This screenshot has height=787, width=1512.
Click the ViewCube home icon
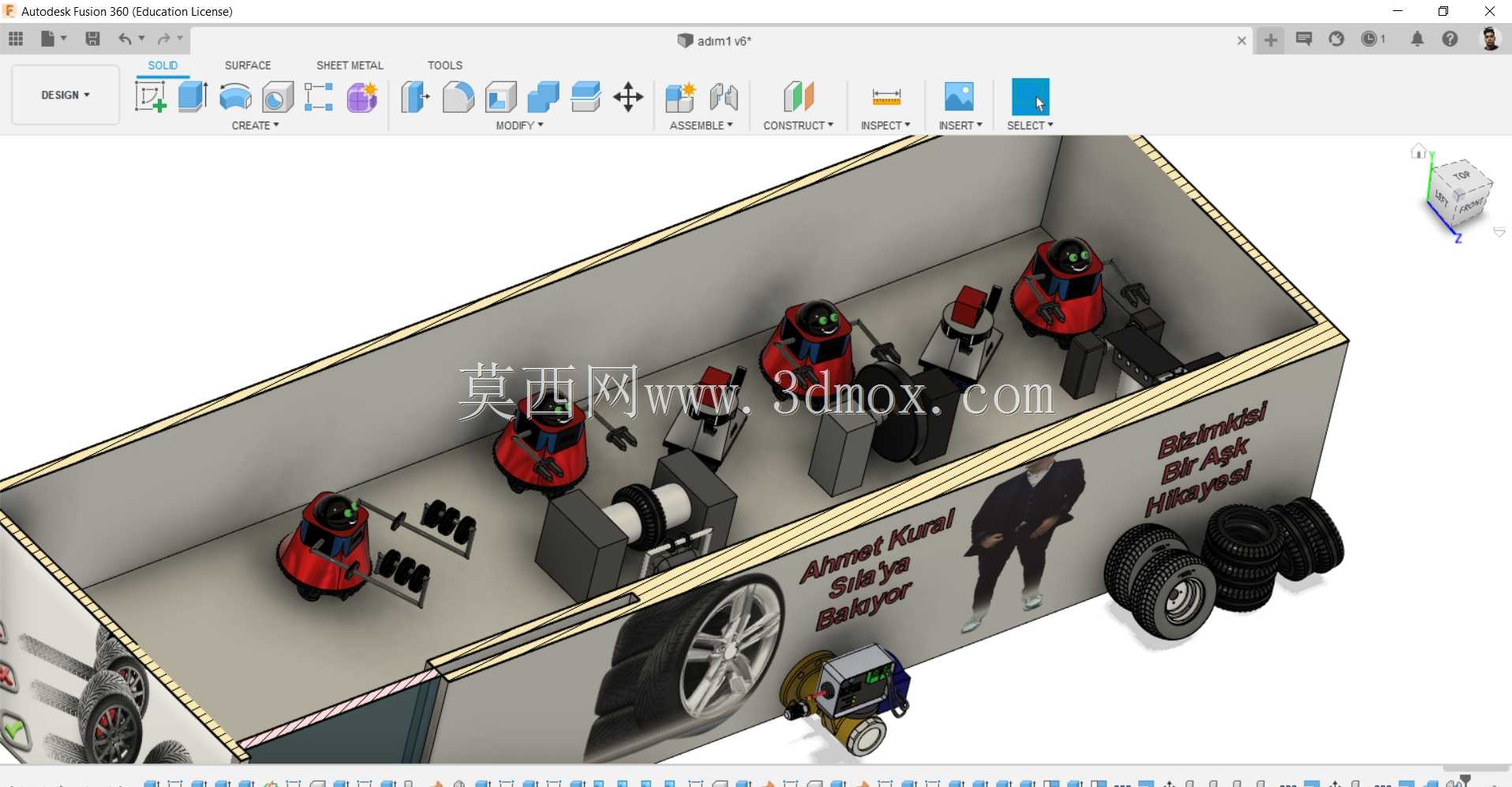tap(1418, 151)
